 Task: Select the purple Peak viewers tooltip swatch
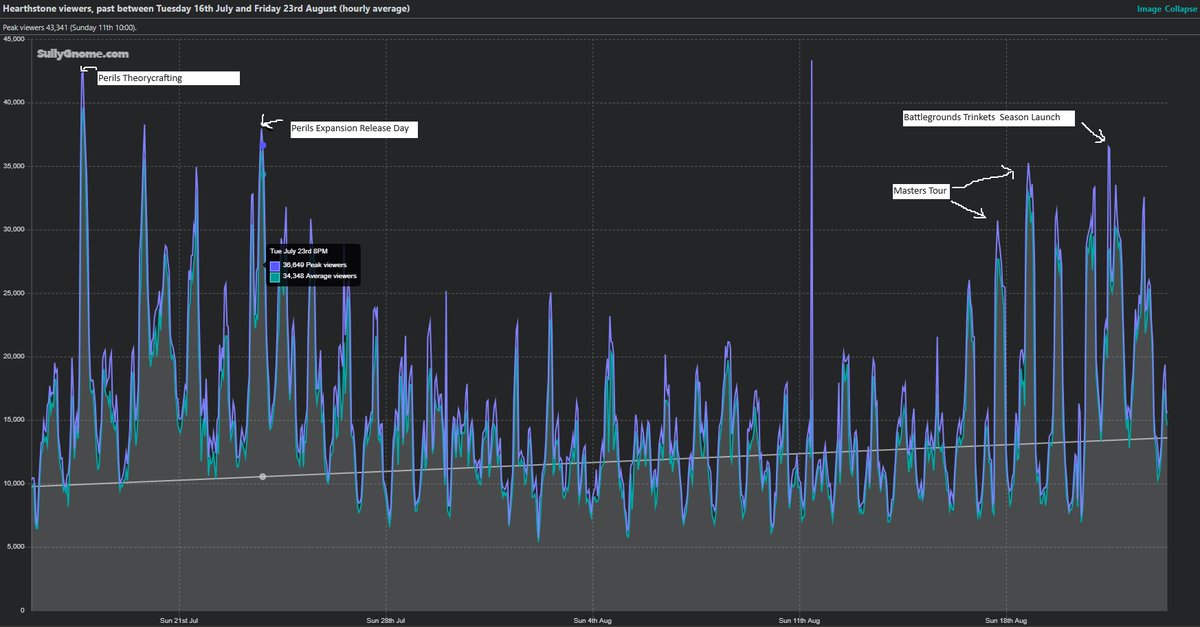(275, 265)
